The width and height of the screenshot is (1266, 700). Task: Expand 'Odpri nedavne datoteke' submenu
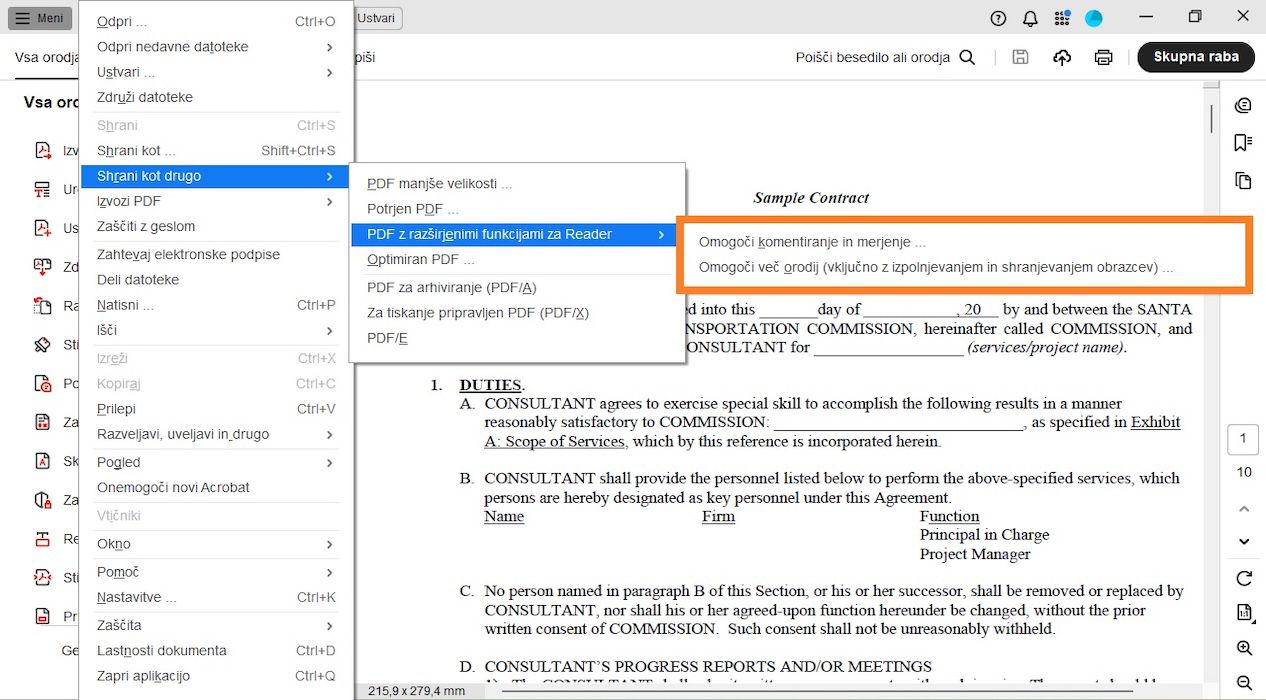329,46
